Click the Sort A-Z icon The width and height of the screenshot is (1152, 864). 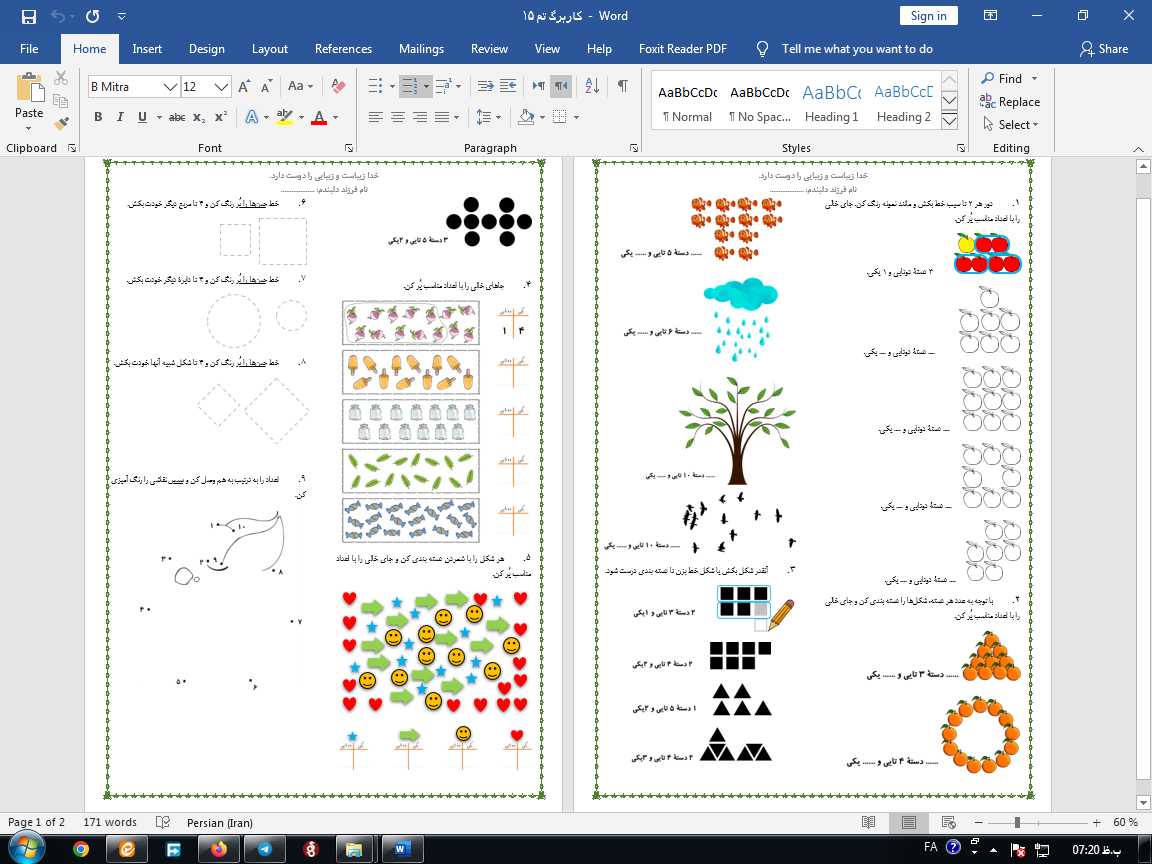(x=591, y=86)
